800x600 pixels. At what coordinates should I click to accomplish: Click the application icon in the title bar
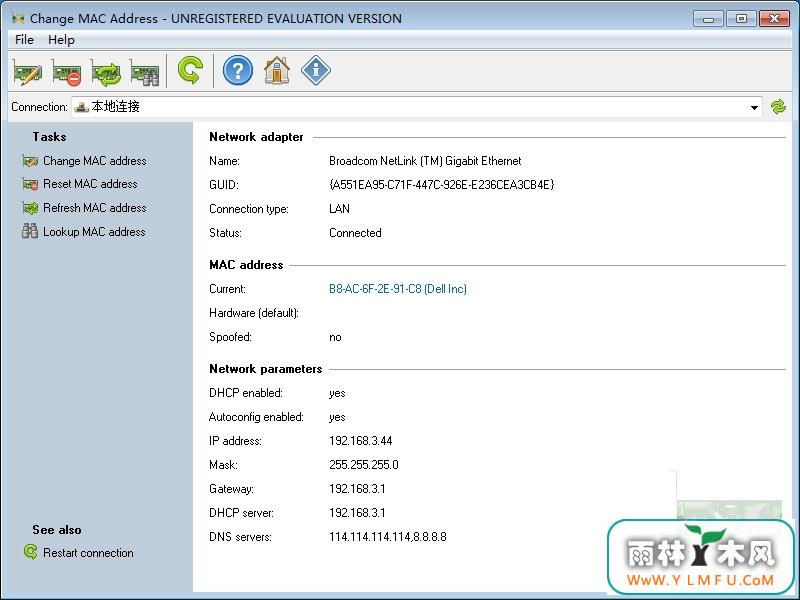[x=19, y=19]
